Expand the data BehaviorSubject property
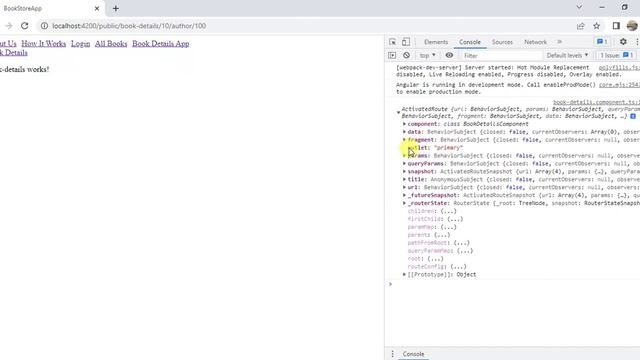 404,132
